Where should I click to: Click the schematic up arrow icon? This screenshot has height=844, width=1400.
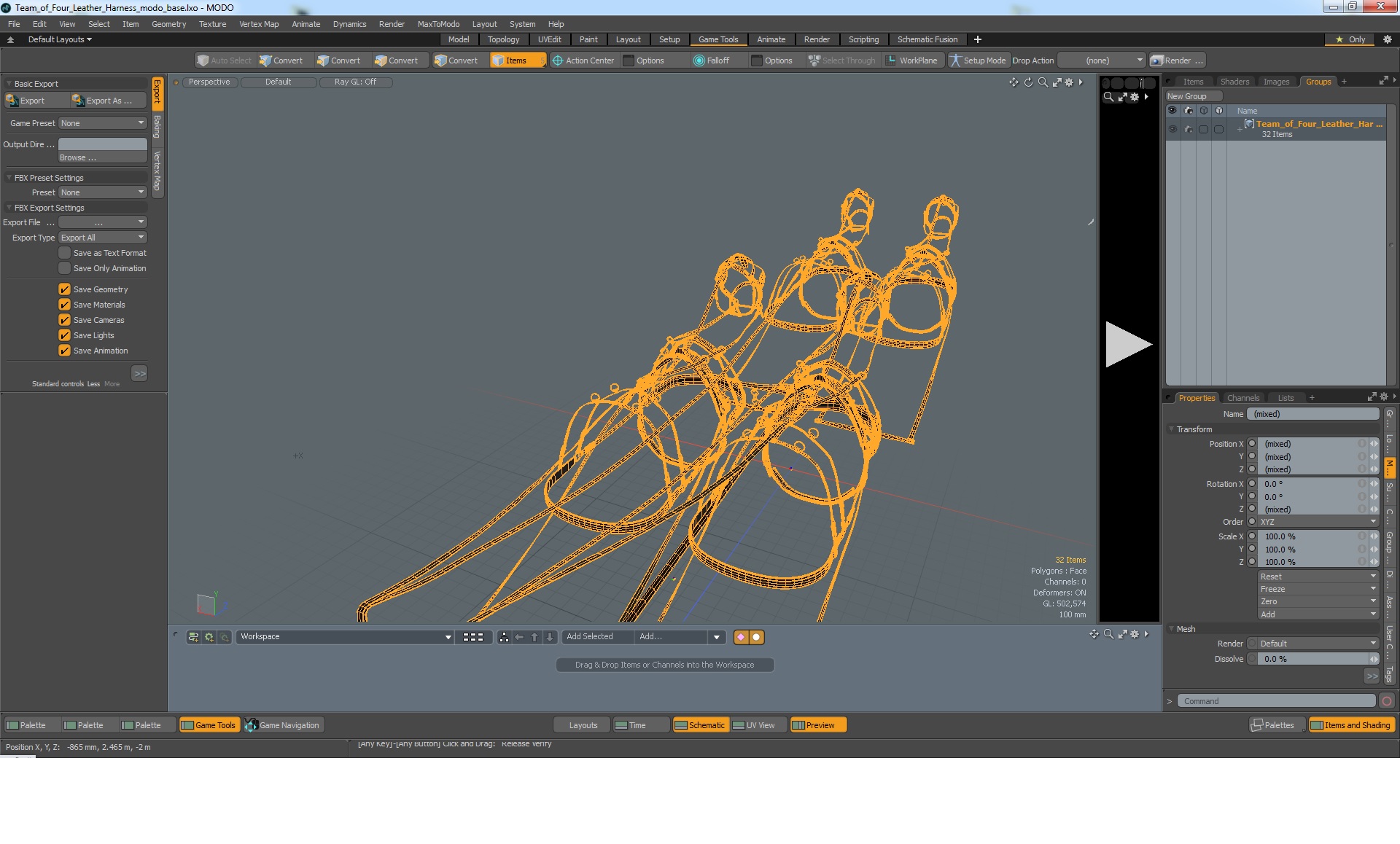pyautogui.click(x=534, y=637)
